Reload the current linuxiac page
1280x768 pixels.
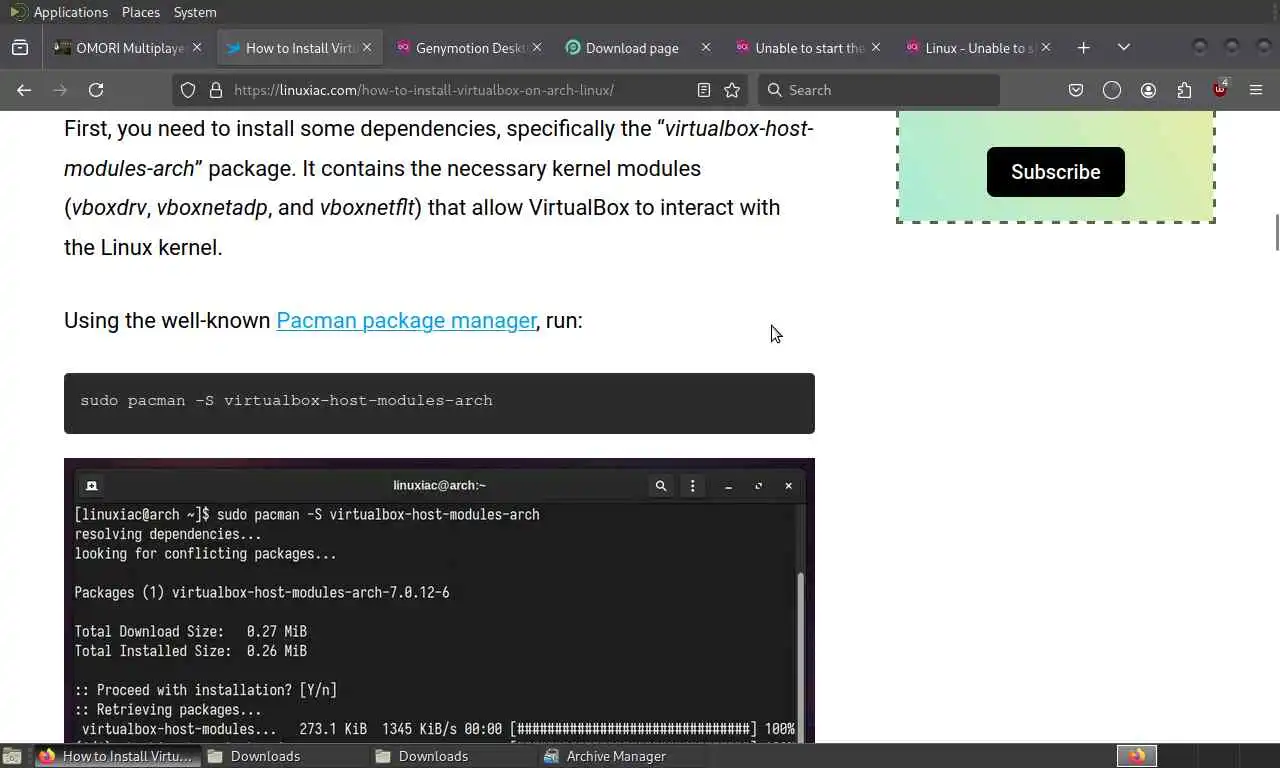coord(96,90)
